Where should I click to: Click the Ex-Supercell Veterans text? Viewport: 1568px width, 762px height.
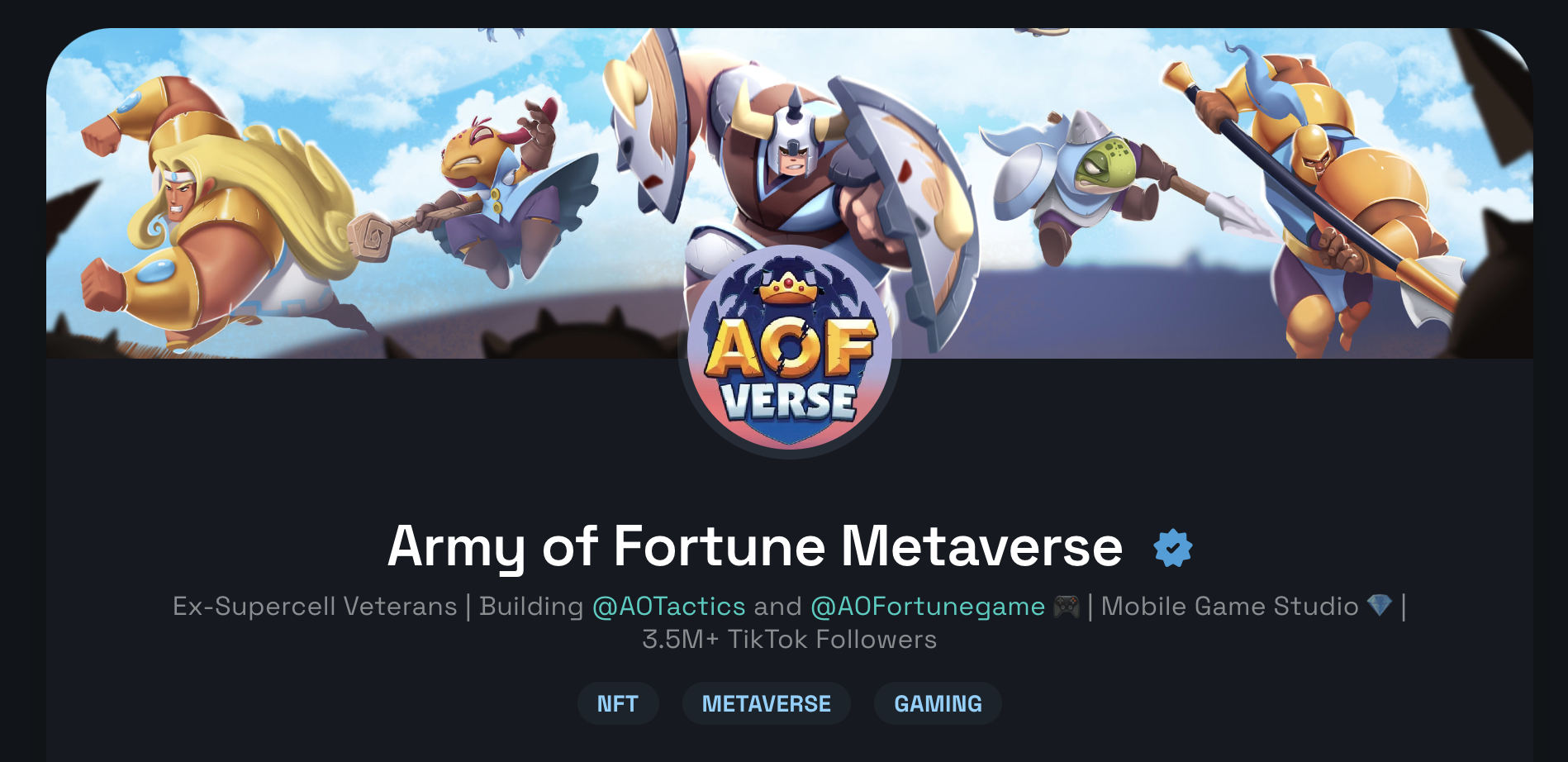[x=315, y=607]
